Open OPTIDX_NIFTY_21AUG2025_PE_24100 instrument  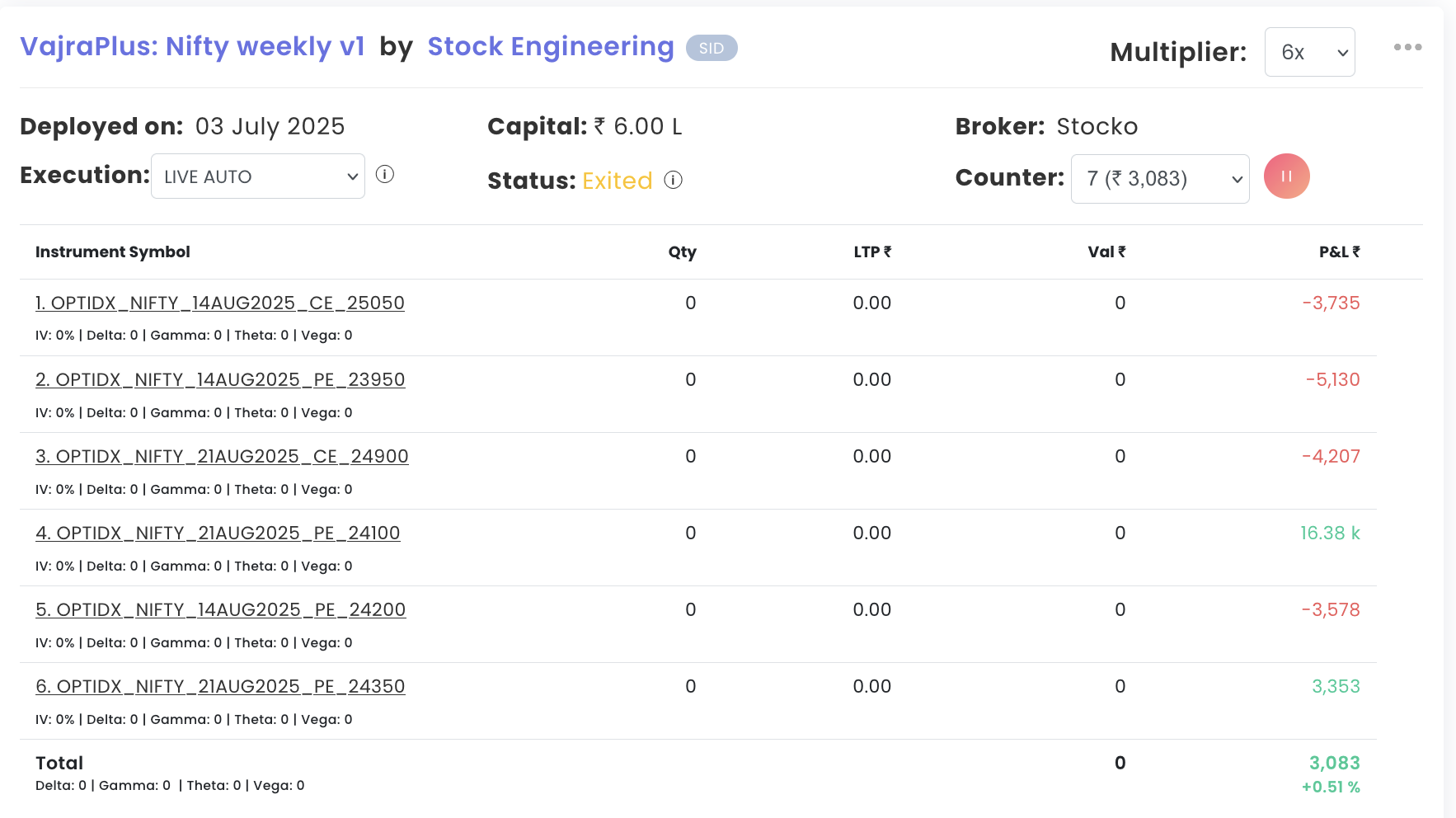click(x=218, y=534)
